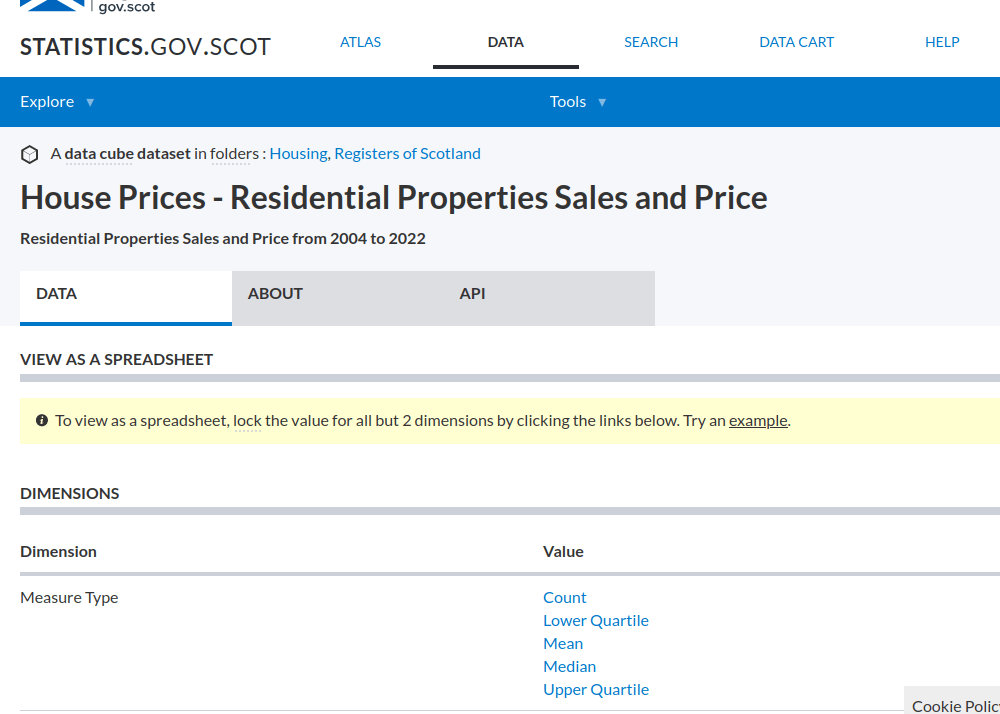
Task: Open the Registers of Scotland folder
Action: click(x=407, y=153)
